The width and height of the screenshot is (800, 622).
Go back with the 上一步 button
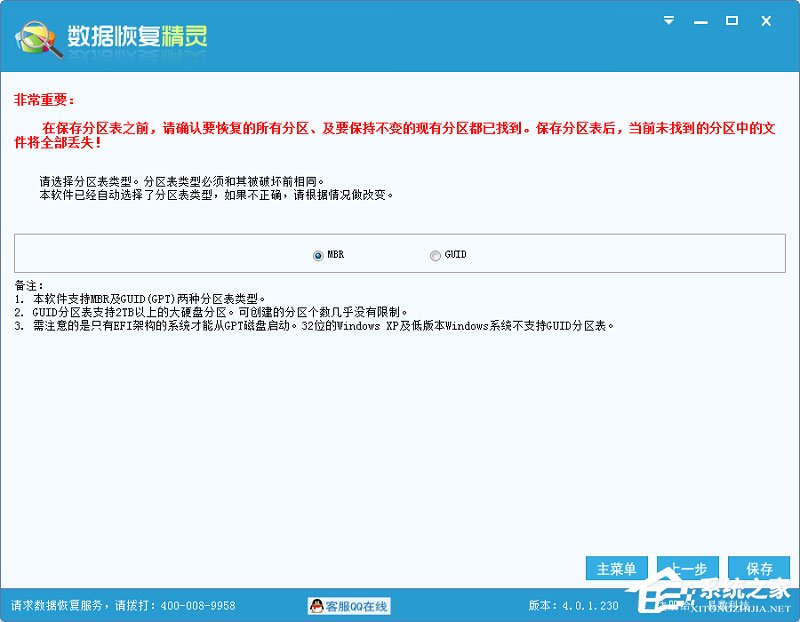(687, 568)
